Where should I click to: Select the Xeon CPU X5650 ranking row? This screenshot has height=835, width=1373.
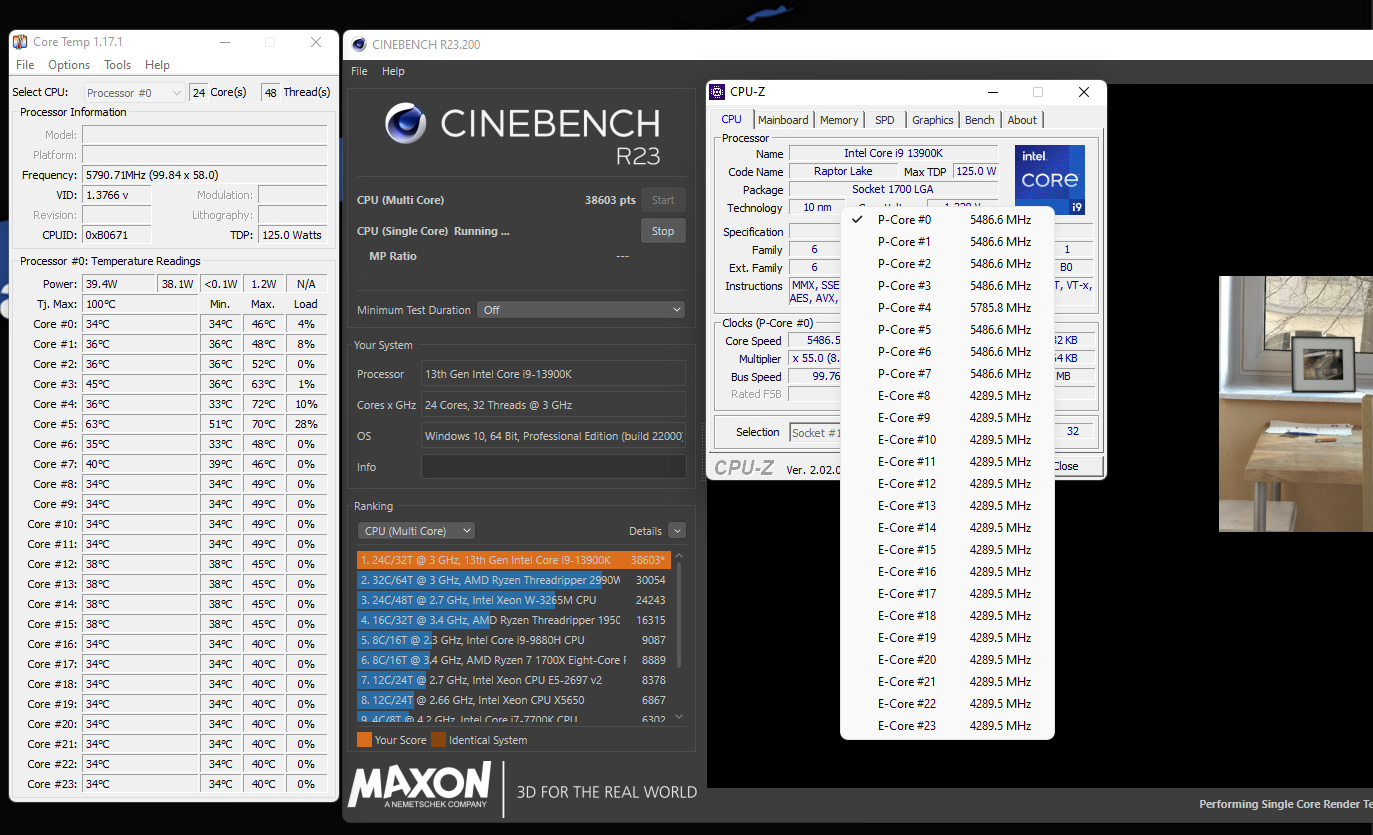pyautogui.click(x=513, y=700)
